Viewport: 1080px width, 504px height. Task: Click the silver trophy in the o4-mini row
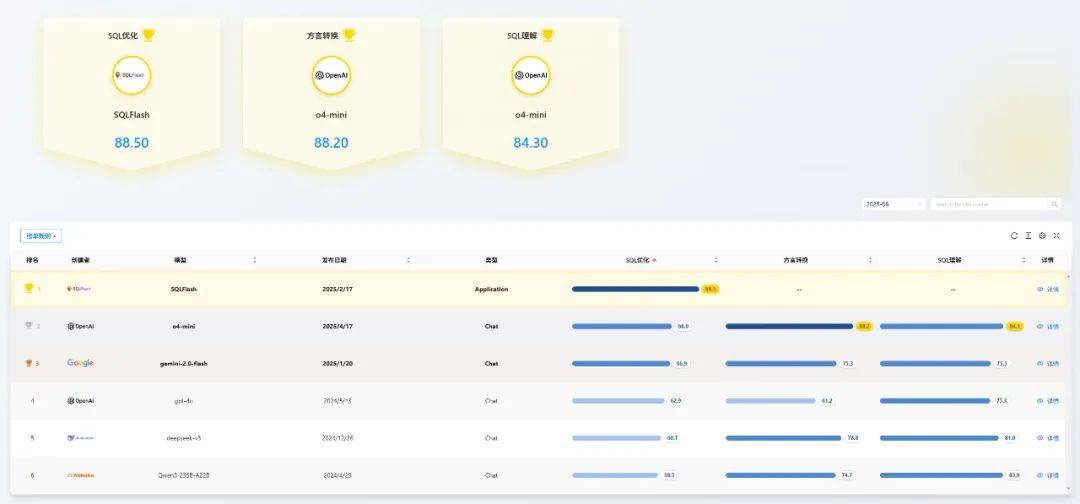28,326
